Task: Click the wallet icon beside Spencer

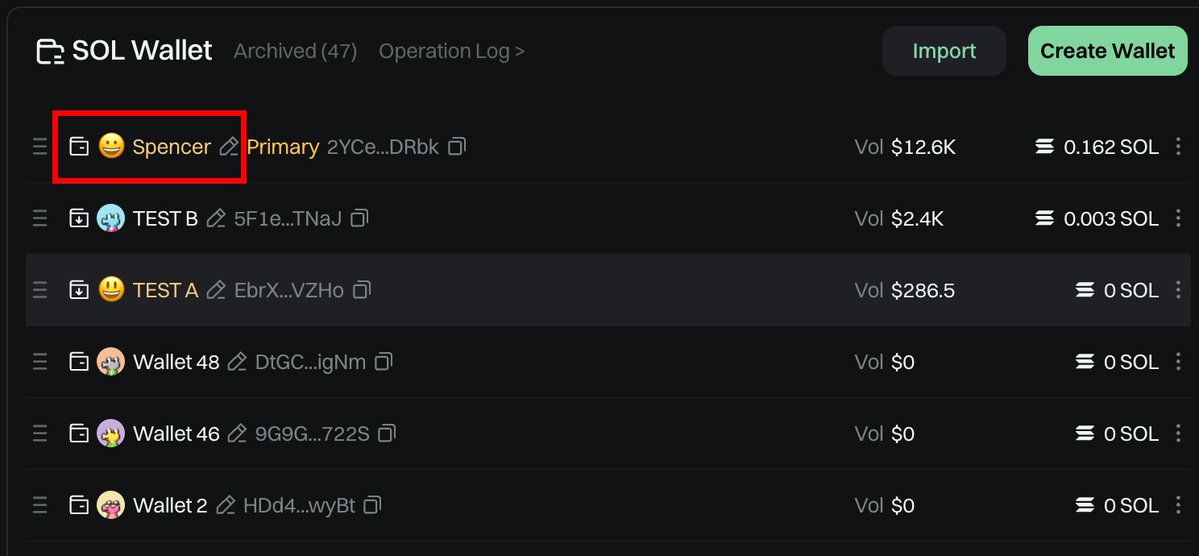Action: (x=80, y=147)
